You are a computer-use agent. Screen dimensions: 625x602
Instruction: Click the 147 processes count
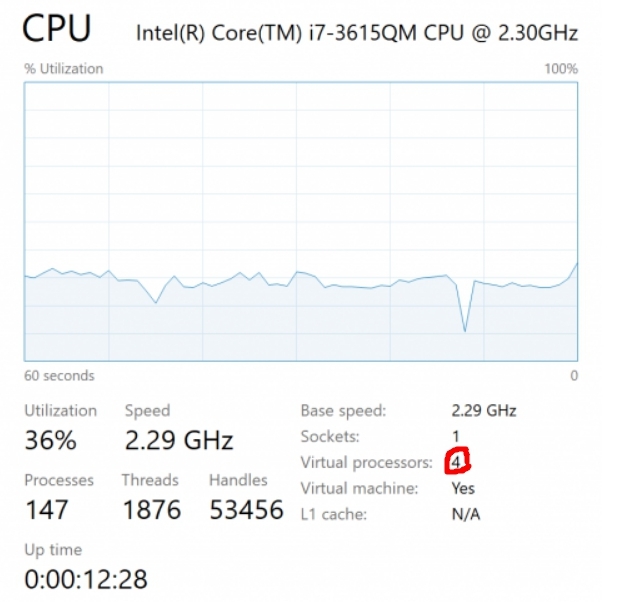(46, 510)
